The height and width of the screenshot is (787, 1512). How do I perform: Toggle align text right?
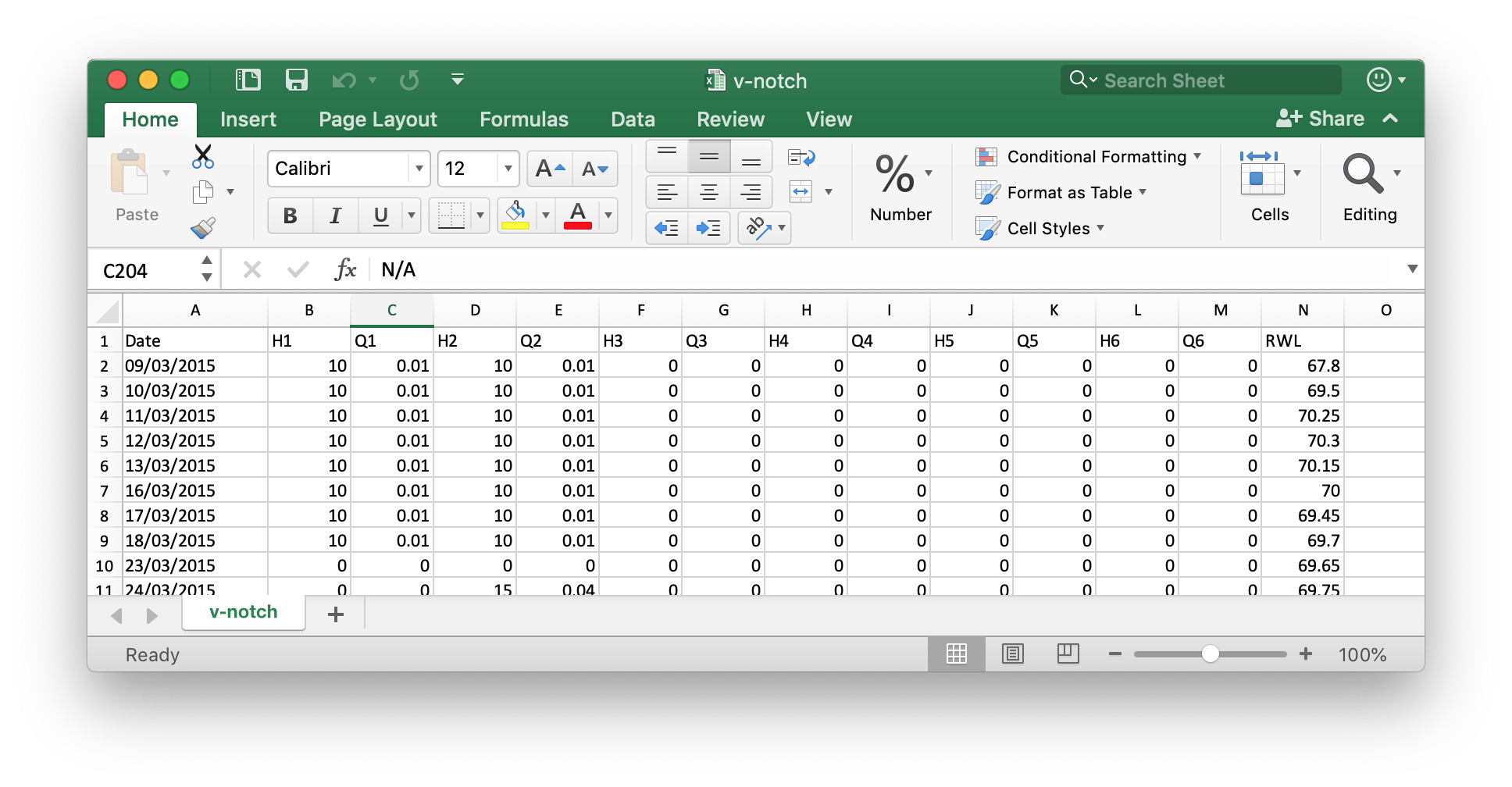[751, 192]
